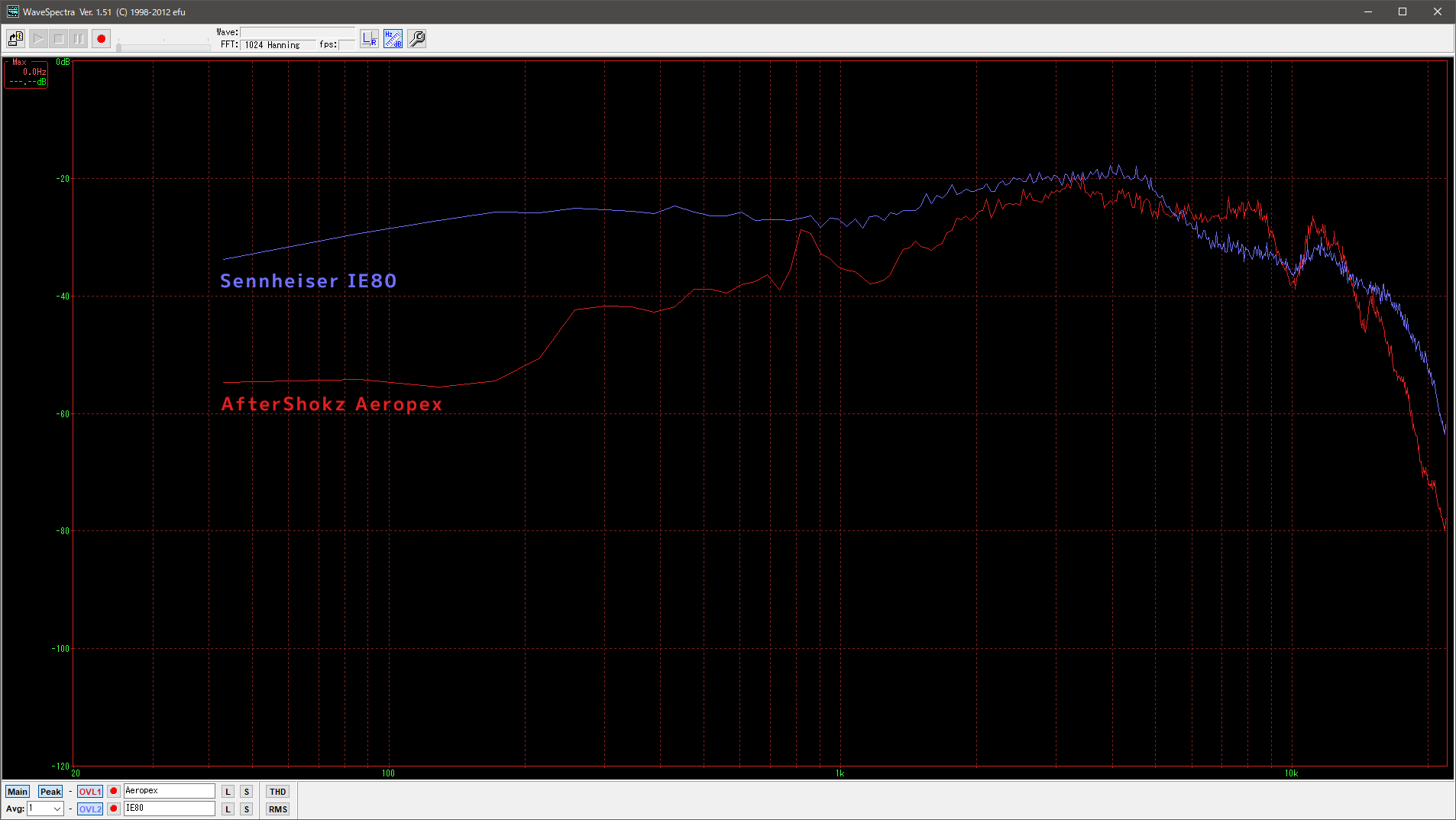This screenshot has width=1456, height=820.
Task: Click the OVL1 red capture dot
Action: [114, 791]
